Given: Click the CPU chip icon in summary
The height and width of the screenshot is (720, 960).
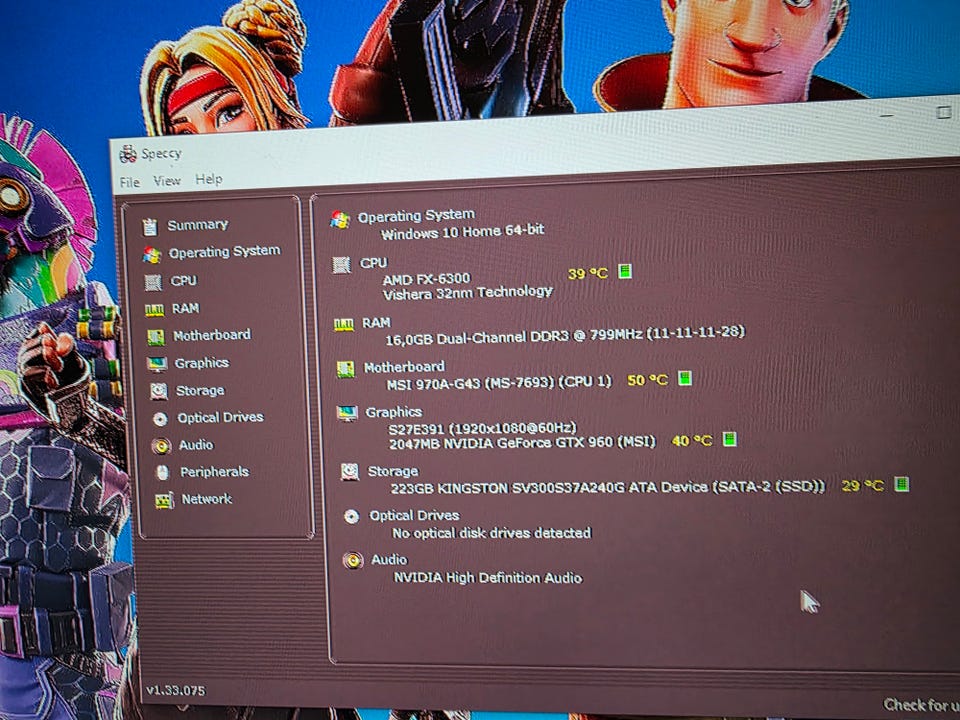Looking at the screenshot, I should (341, 264).
